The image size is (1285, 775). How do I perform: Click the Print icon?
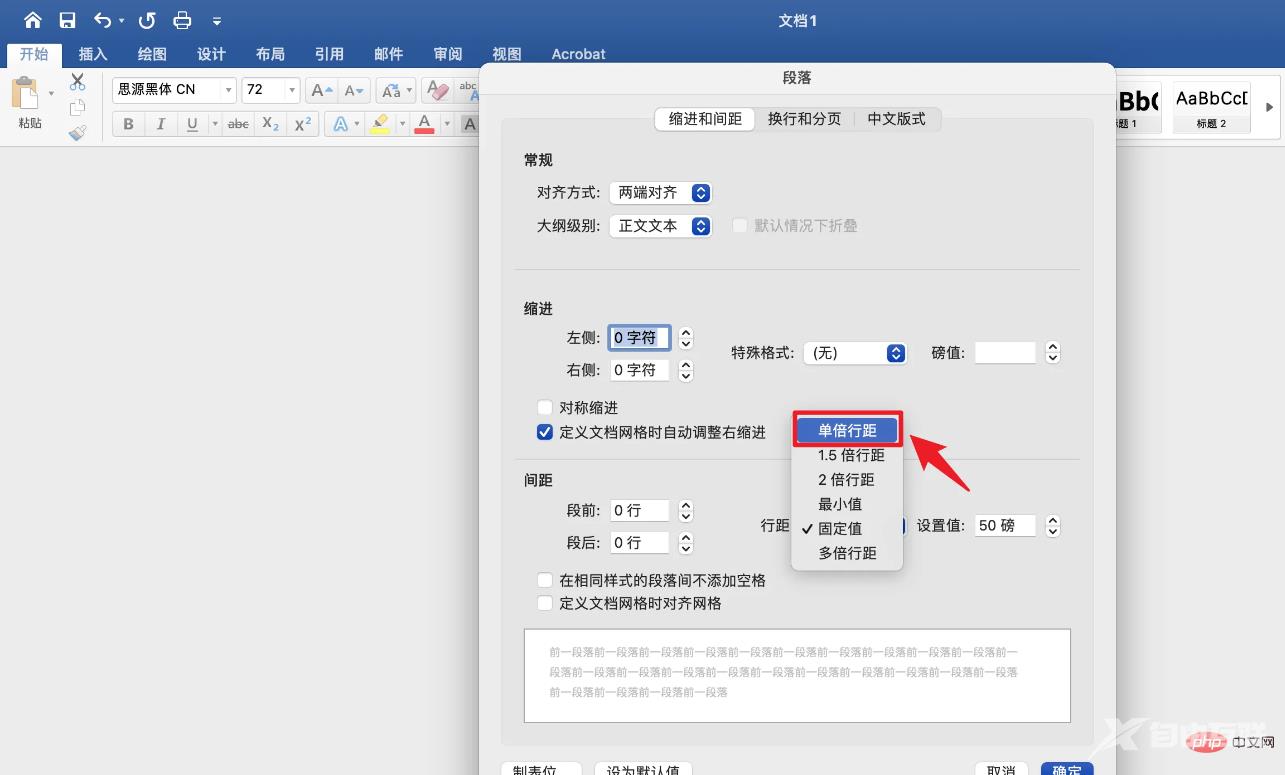[182, 20]
